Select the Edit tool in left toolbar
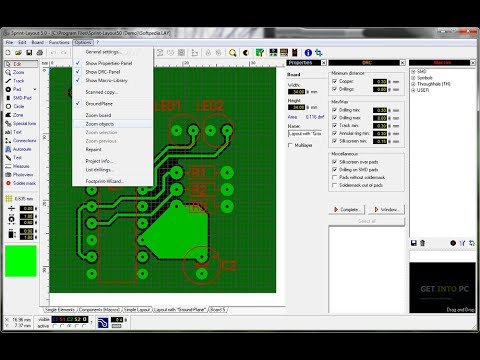Screen dimensions: 480x360 pos(21,64)
